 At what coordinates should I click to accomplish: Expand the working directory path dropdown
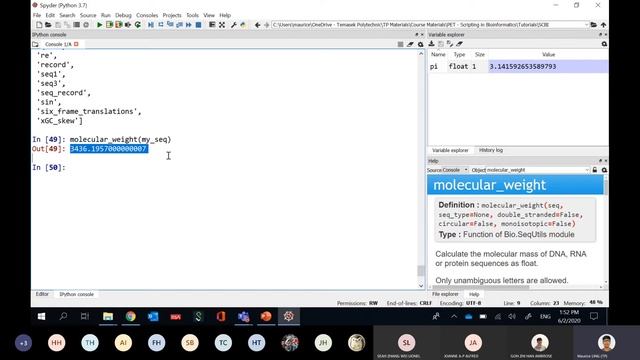[x=587, y=25]
